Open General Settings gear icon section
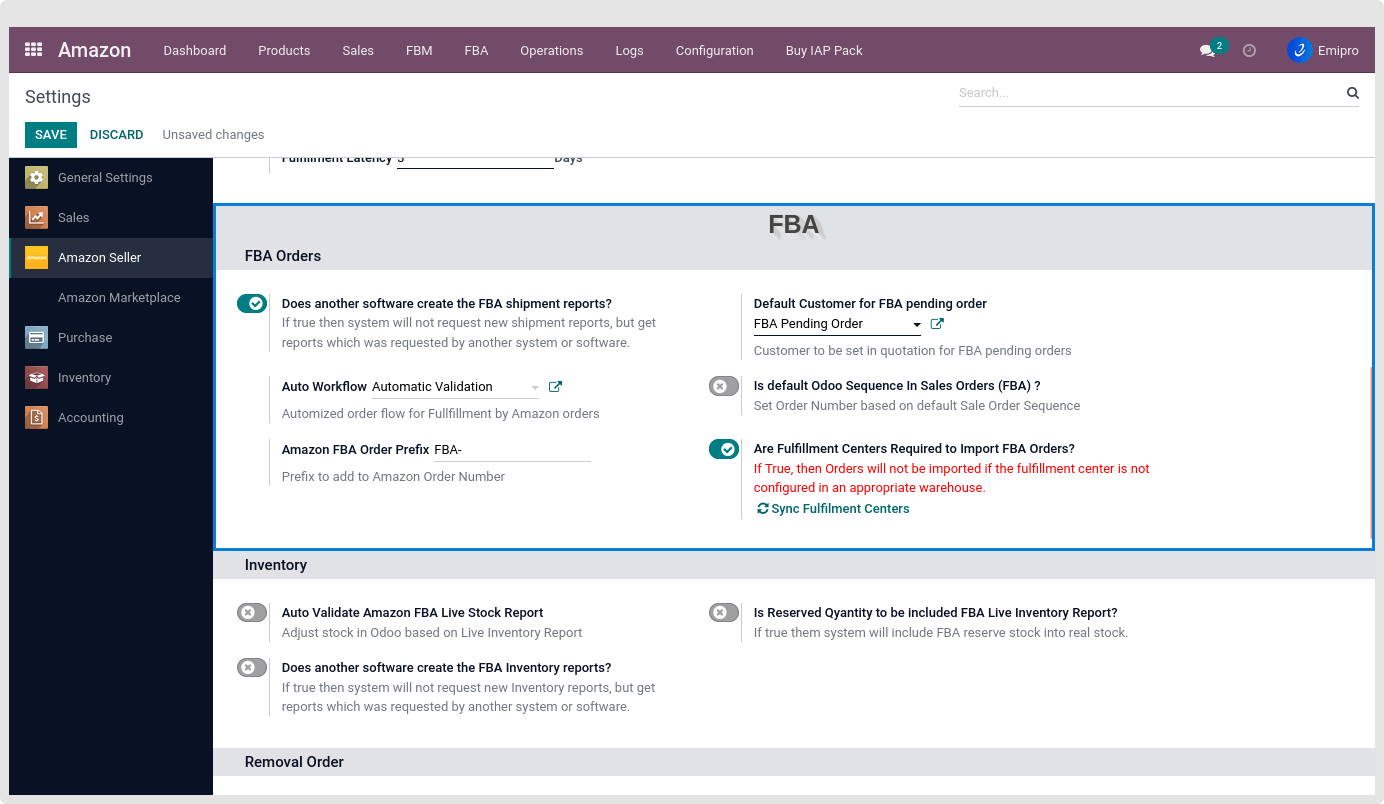 tap(37, 178)
